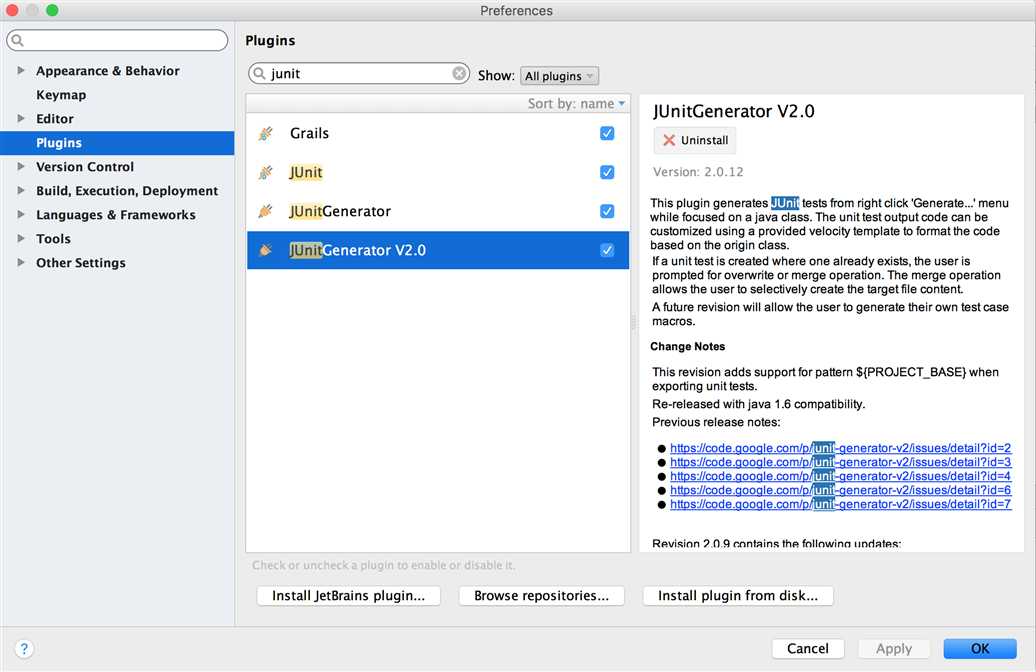
Task: Select Build, Execution, Deployment label
Action: click(127, 191)
